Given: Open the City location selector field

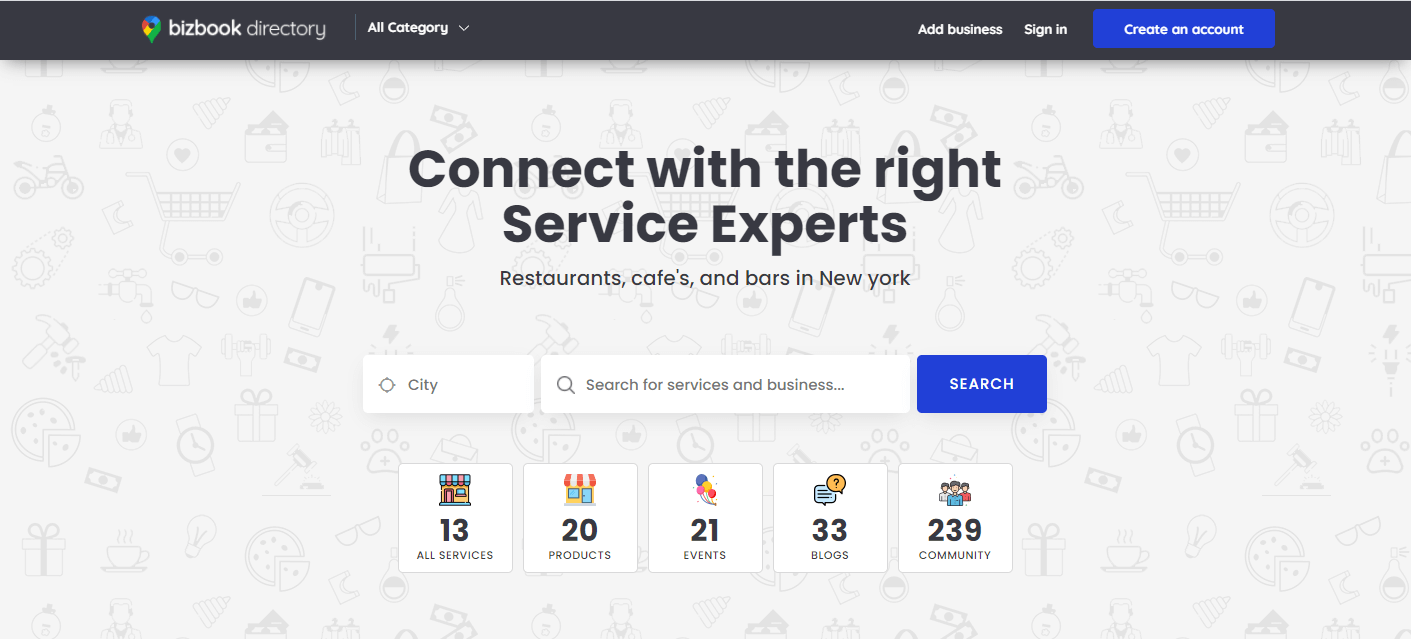Looking at the screenshot, I should (x=448, y=384).
